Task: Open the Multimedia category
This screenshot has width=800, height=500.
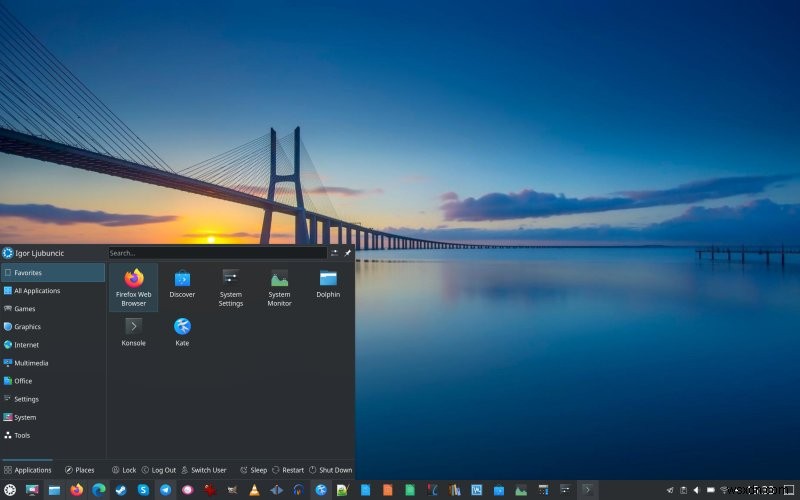Action: pos(53,363)
